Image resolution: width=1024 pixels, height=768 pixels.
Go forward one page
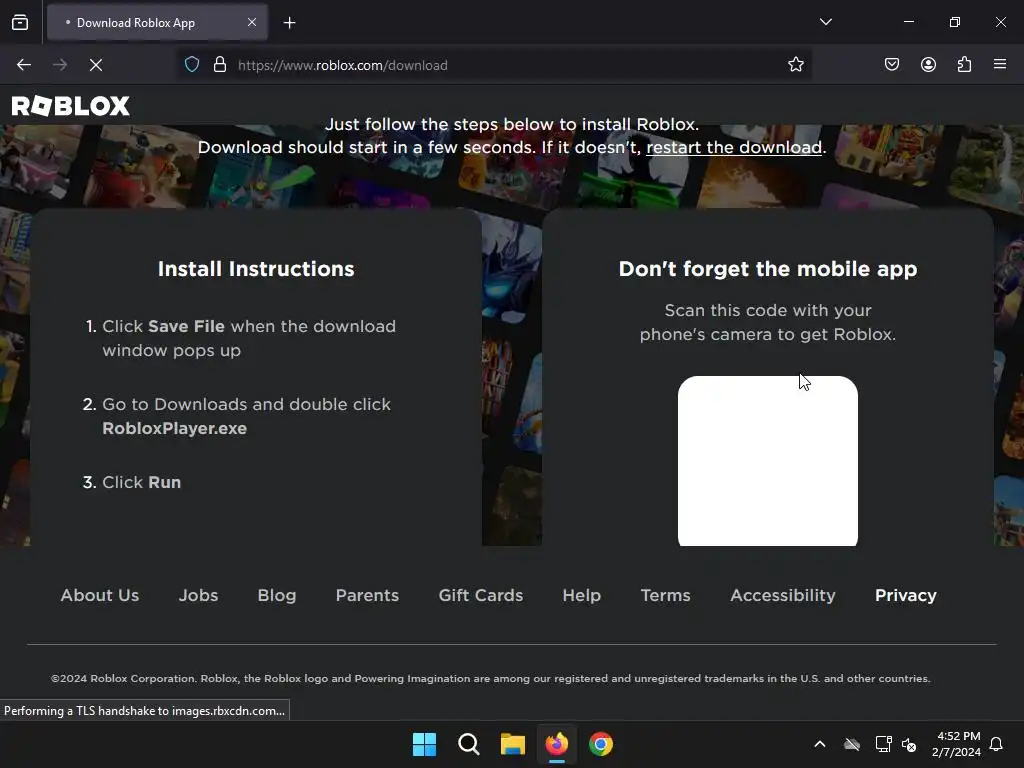(x=60, y=65)
